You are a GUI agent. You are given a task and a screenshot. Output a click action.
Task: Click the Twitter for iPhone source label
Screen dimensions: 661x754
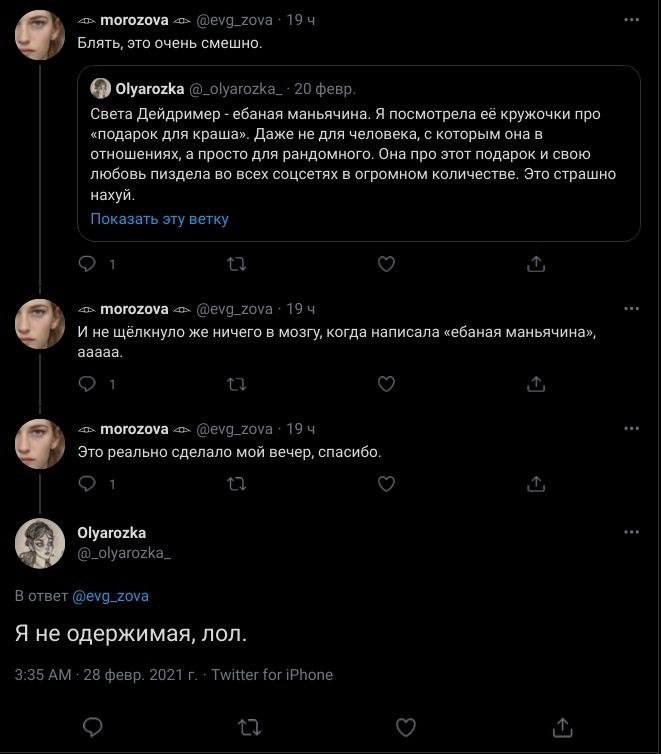pos(272,675)
